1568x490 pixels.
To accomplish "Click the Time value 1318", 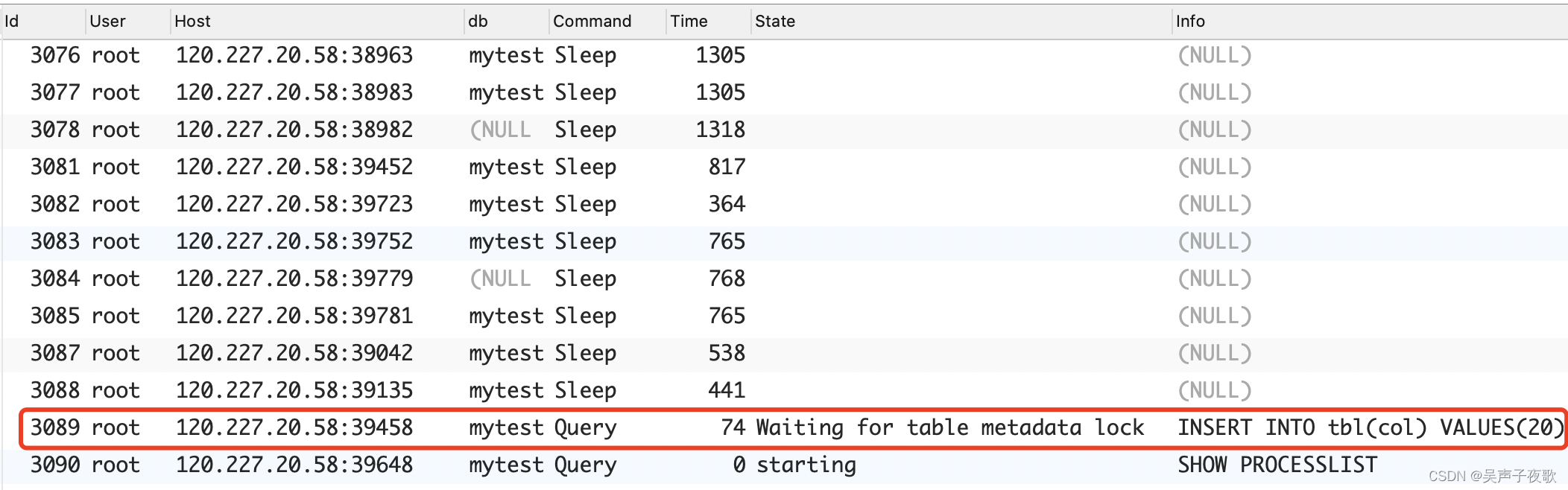I will tap(720, 130).
